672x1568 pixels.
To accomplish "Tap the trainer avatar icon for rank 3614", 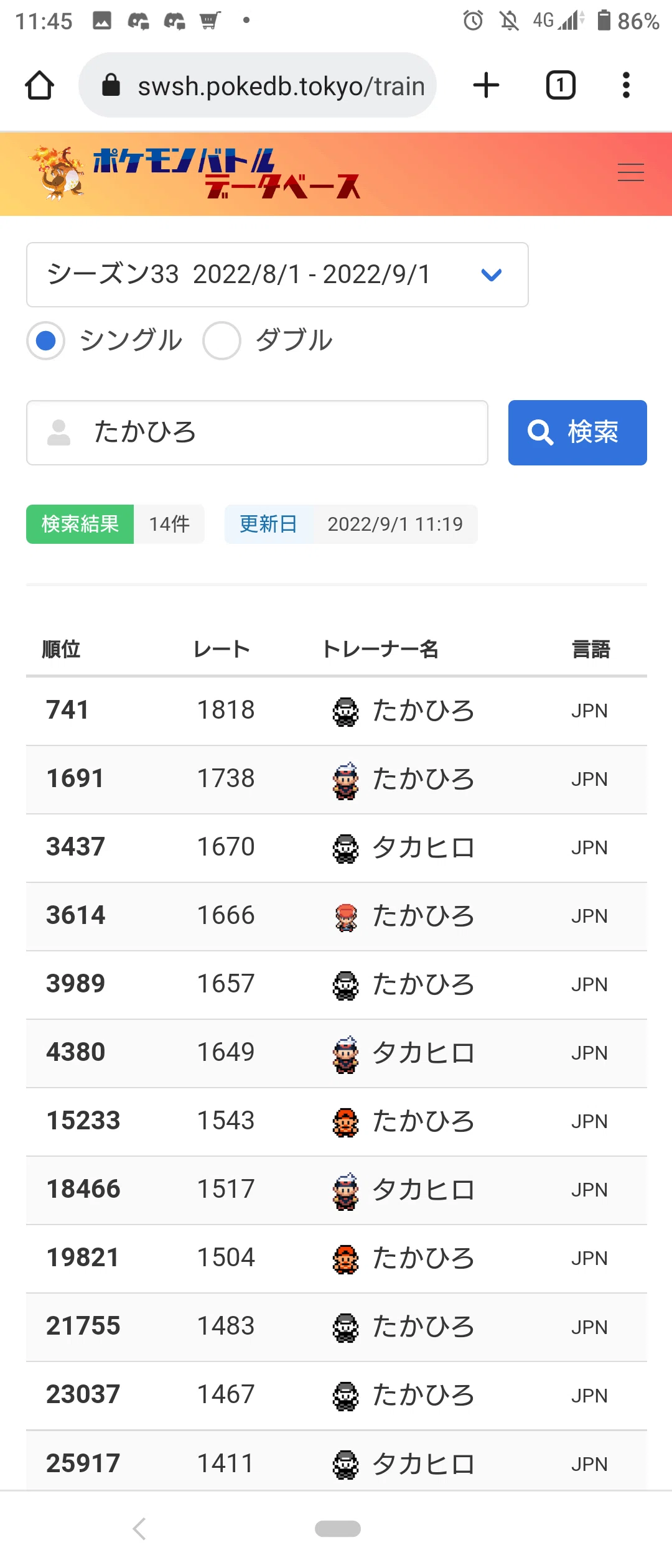I will pyautogui.click(x=345, y=917).
